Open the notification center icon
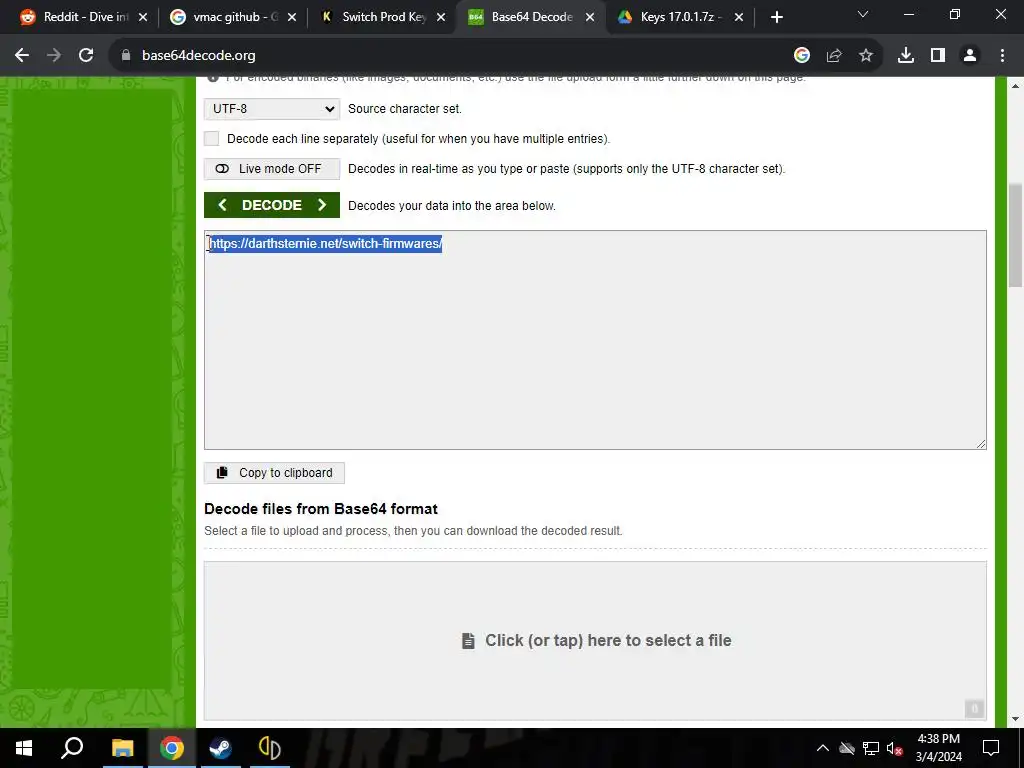 (x=991, y=748)
